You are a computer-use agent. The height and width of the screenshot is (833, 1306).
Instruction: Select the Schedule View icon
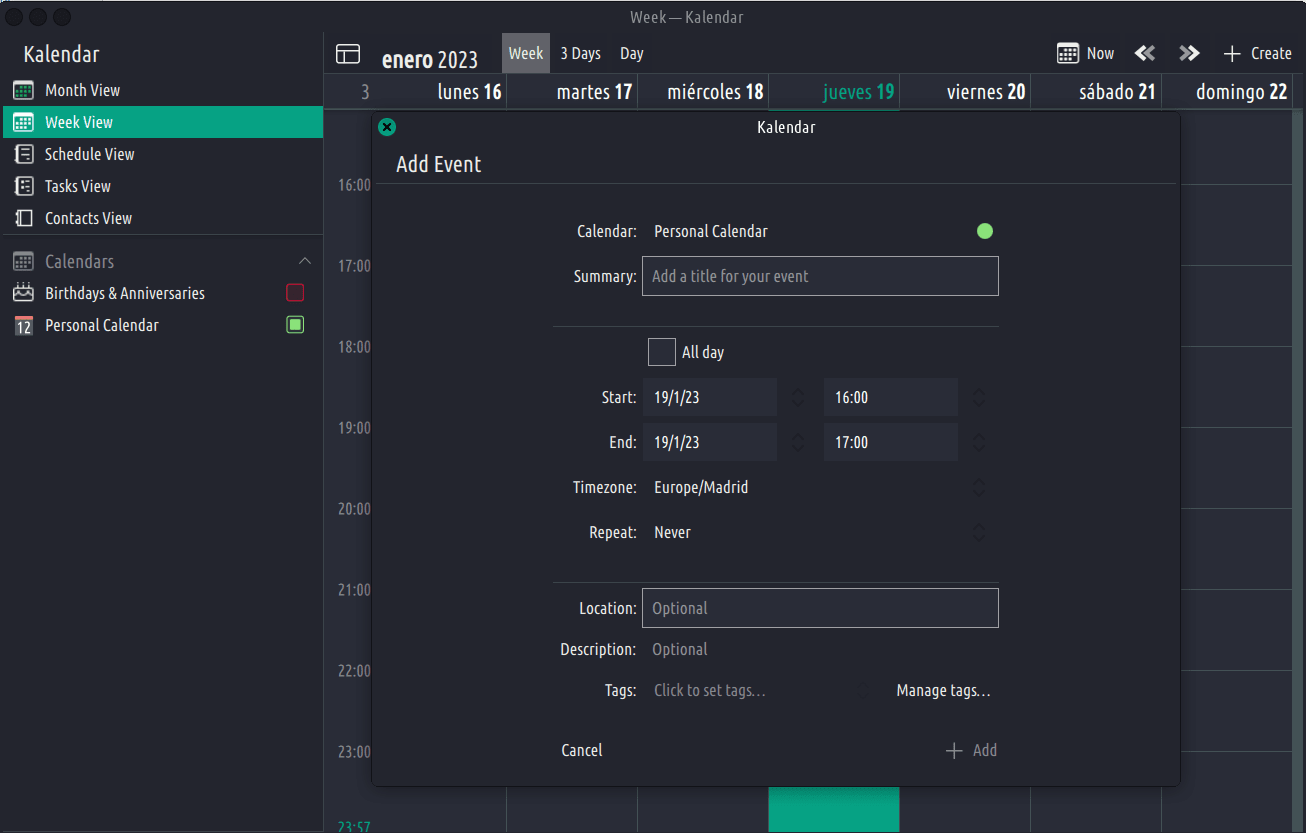[24, 154]
